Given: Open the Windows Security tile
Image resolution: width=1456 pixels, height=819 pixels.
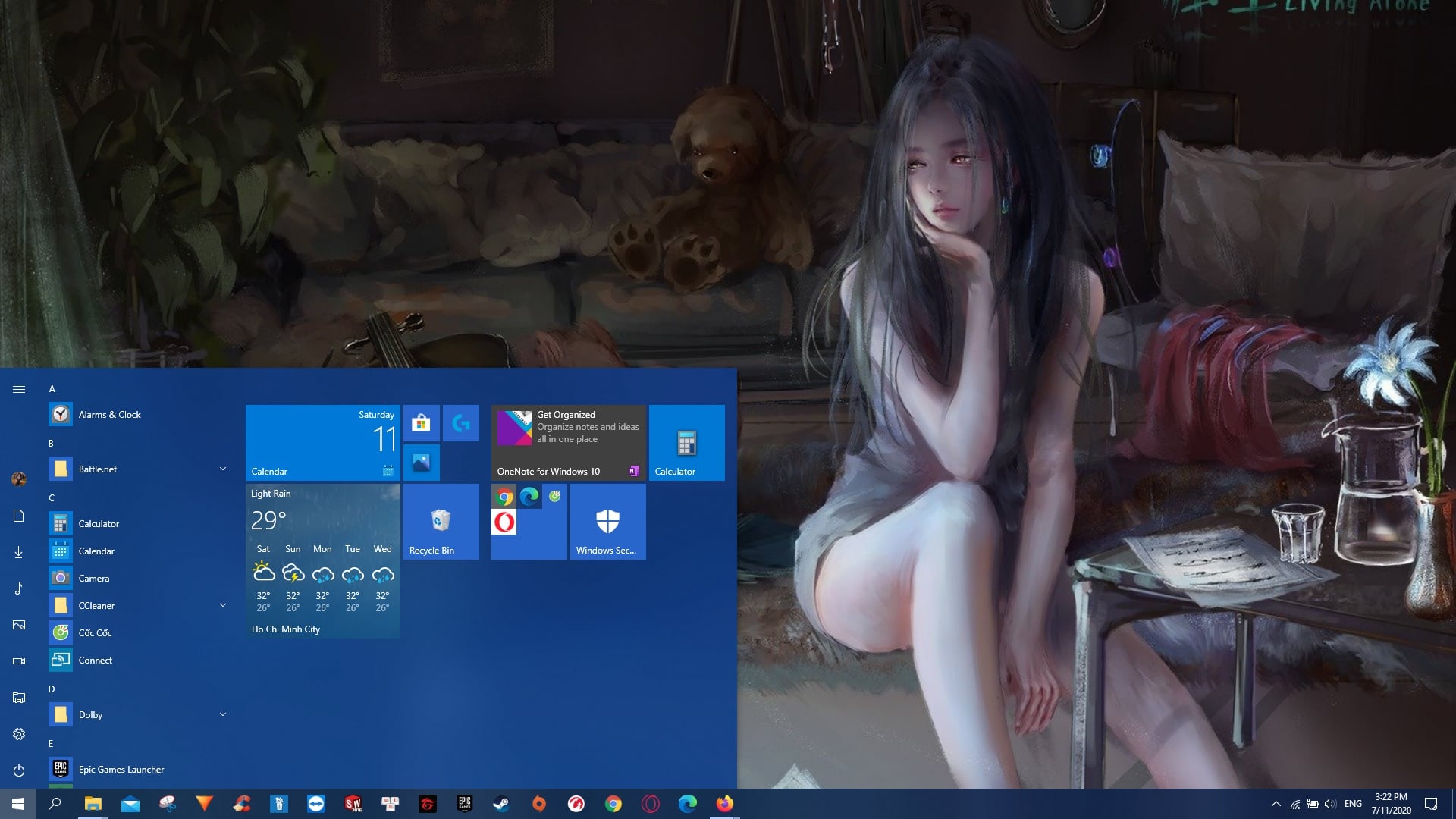Looking at the screenshot, I should pos(608,522).
